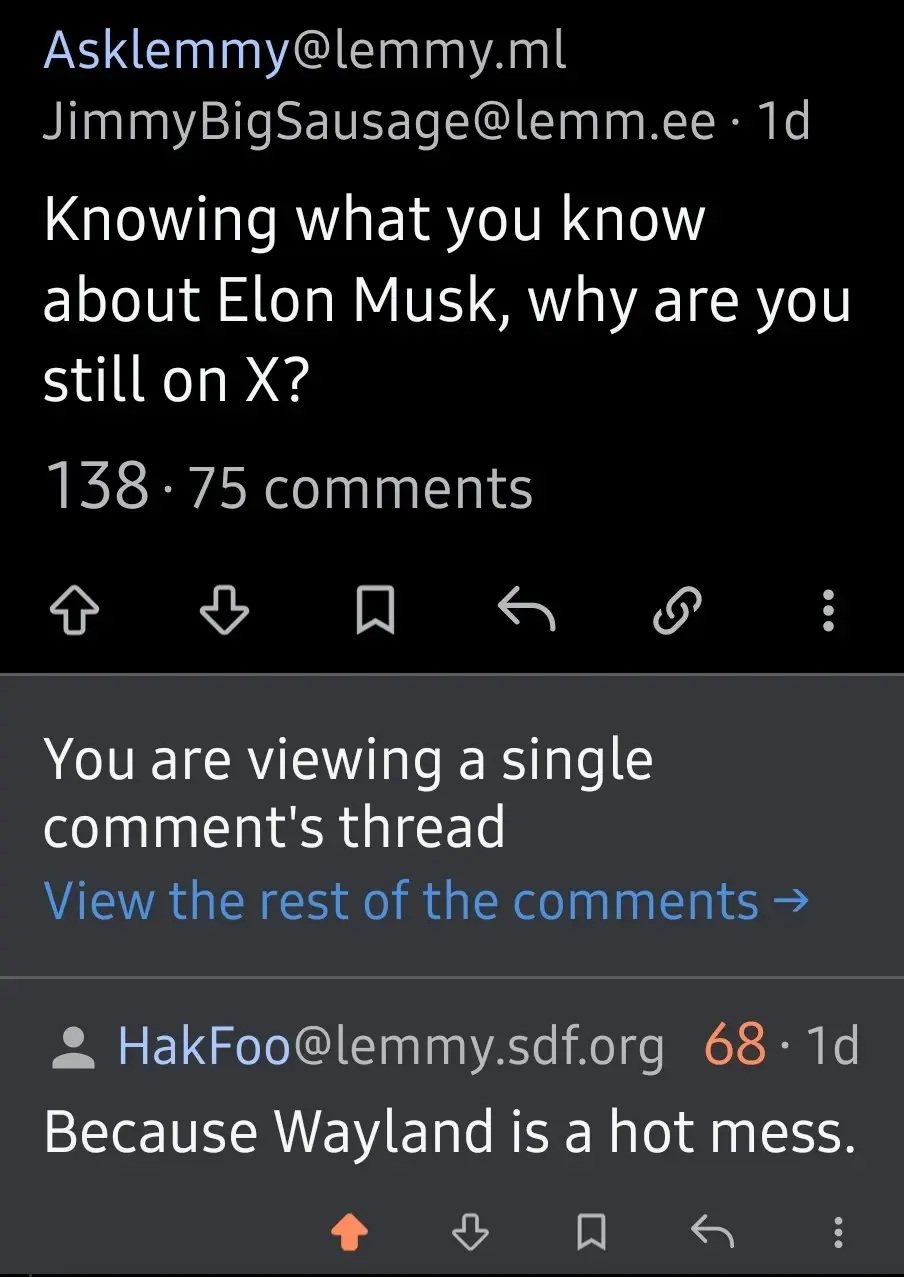Downvote HakFoo's Wayland comment
The height and width of the screenshot is (1277, 904).
(469, 1234)
